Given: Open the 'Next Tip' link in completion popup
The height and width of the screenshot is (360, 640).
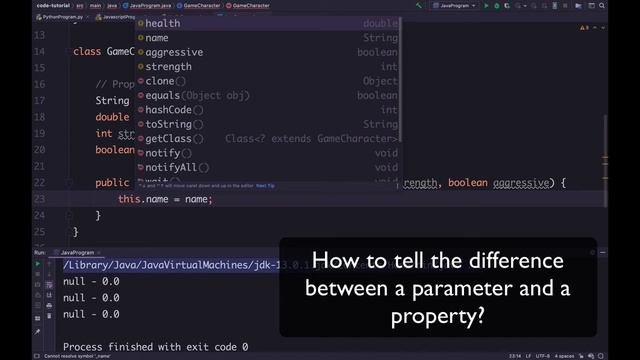Looking at the screenshot, I should tap(265, 186).
